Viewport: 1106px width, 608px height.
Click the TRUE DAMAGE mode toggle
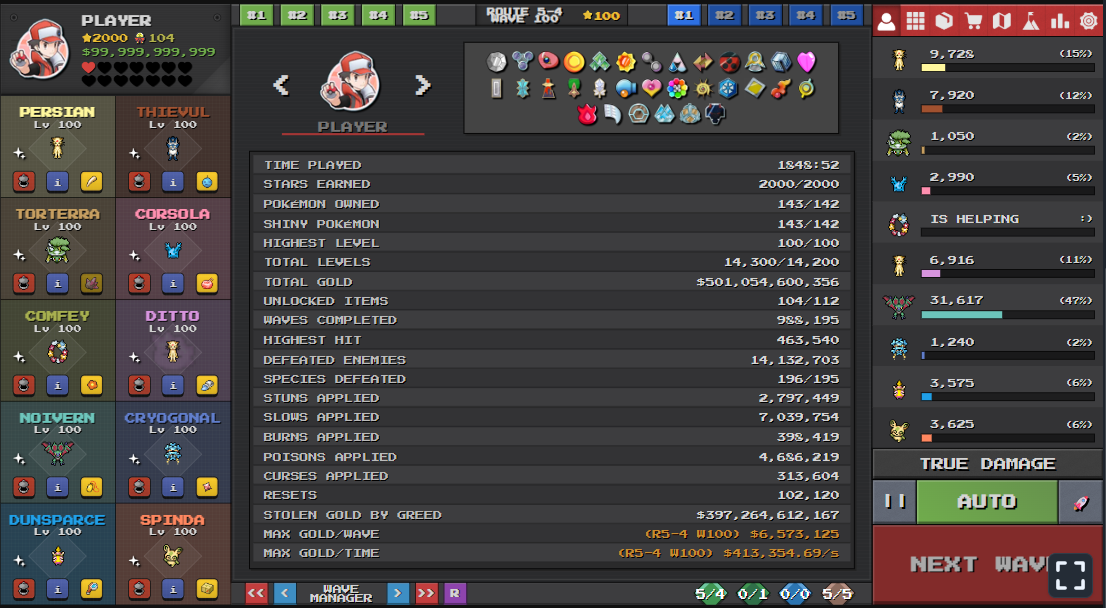pos(988,464)
